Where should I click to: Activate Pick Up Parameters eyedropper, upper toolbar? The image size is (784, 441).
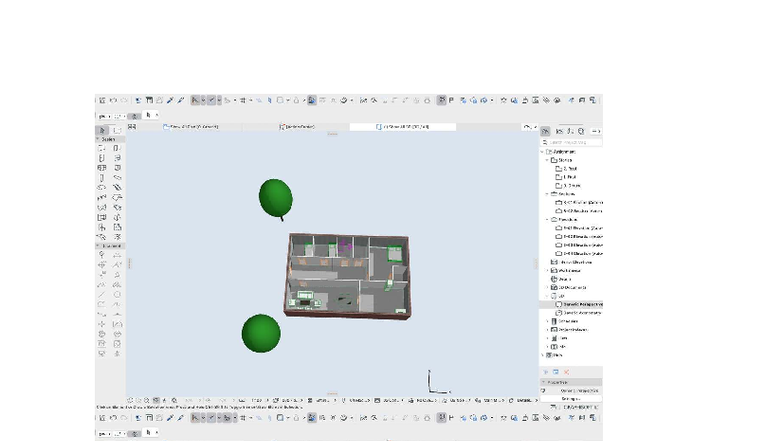pyautogui.click(x=170, y=100)
